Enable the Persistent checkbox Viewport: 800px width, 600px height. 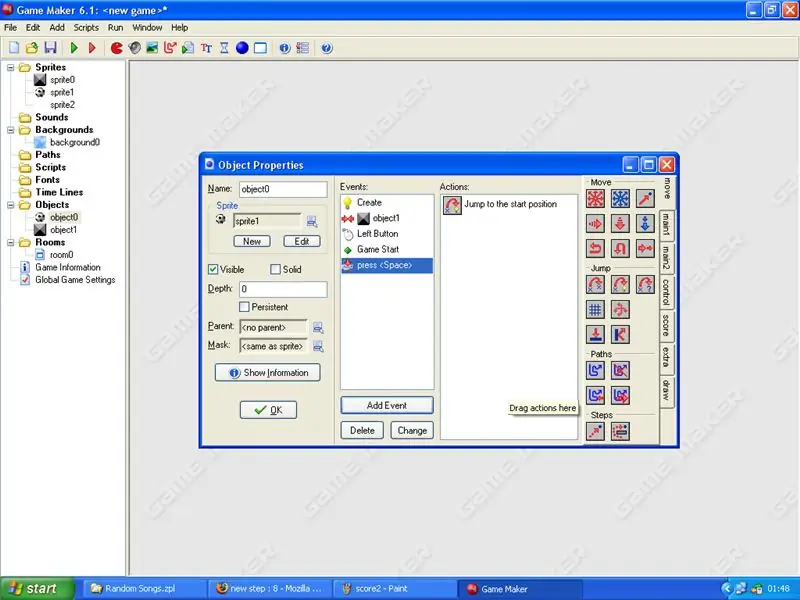244,307
